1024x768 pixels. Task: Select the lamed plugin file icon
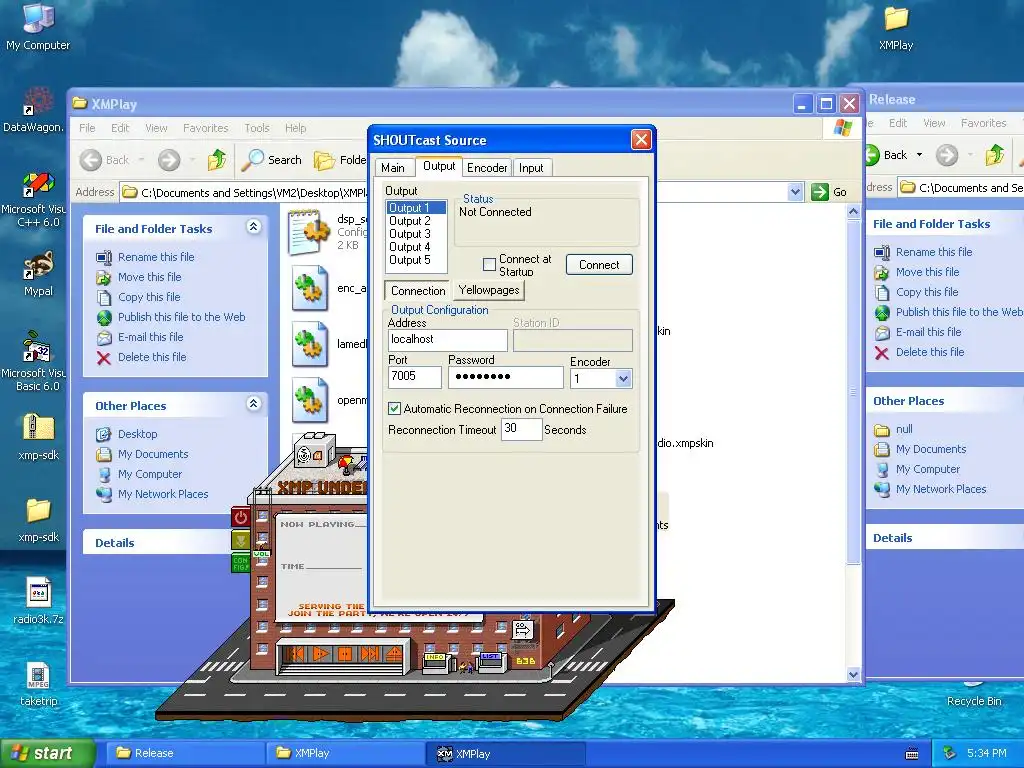[310, 344]
